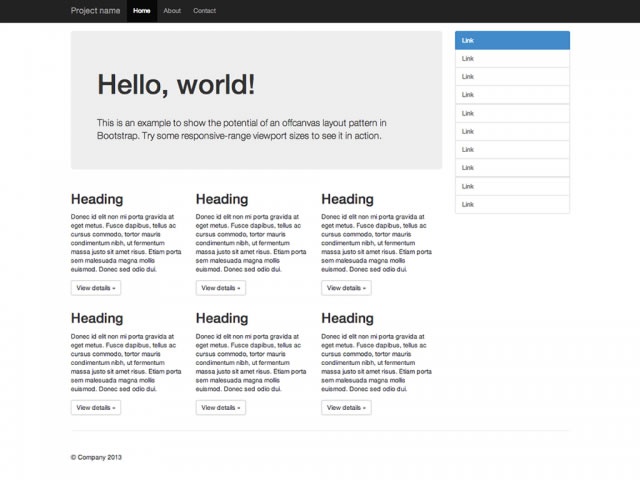Click the second Link below the active one
640x480 pixels.
click(512, 77)
